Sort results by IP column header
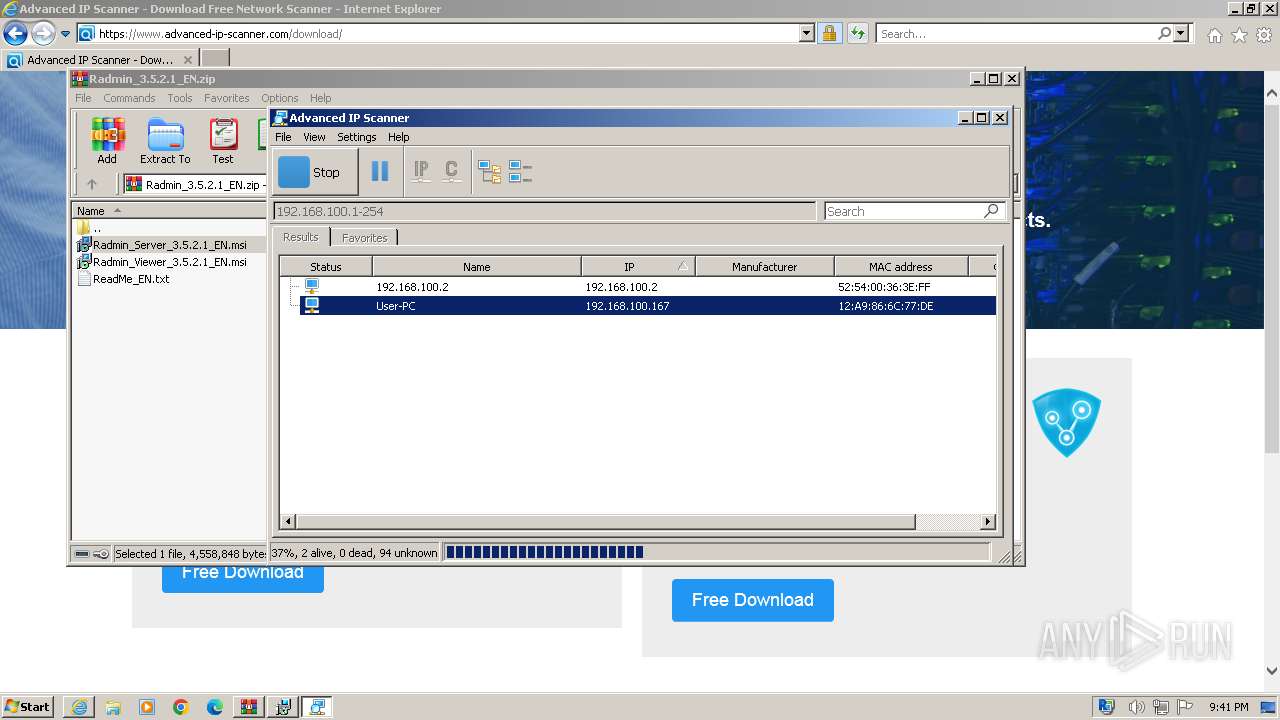Image resolution: width=1280 pixels, height=720 pixels. (638, 267)
